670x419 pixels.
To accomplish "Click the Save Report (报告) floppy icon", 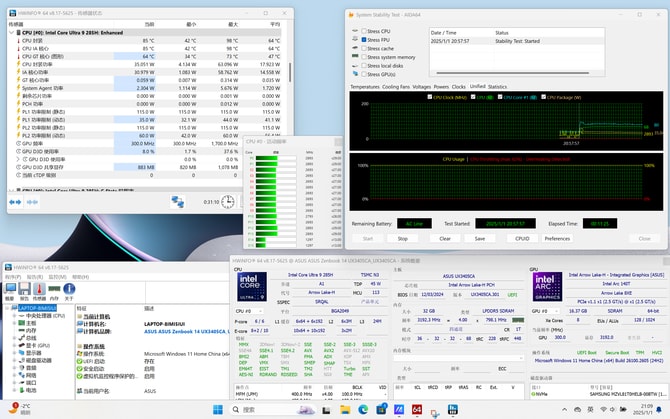I will point(25,289).
